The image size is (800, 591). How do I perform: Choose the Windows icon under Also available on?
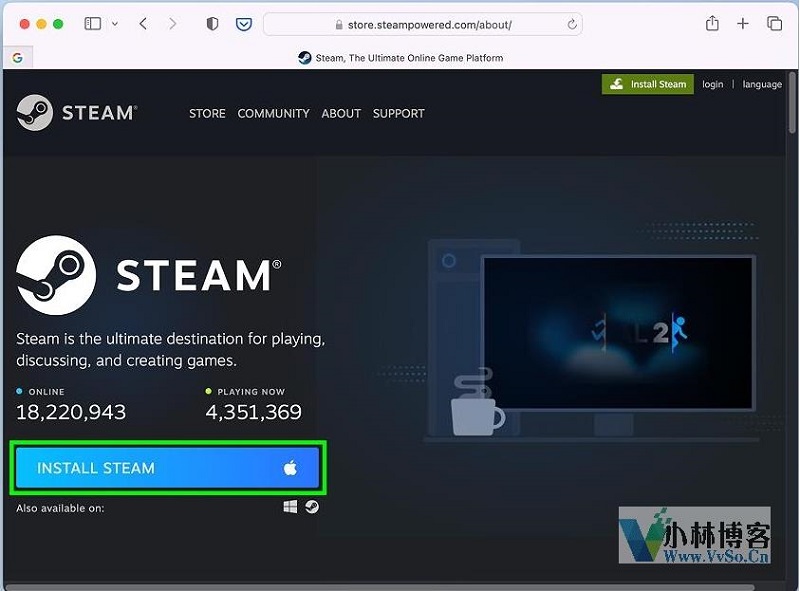coord(290,507)
